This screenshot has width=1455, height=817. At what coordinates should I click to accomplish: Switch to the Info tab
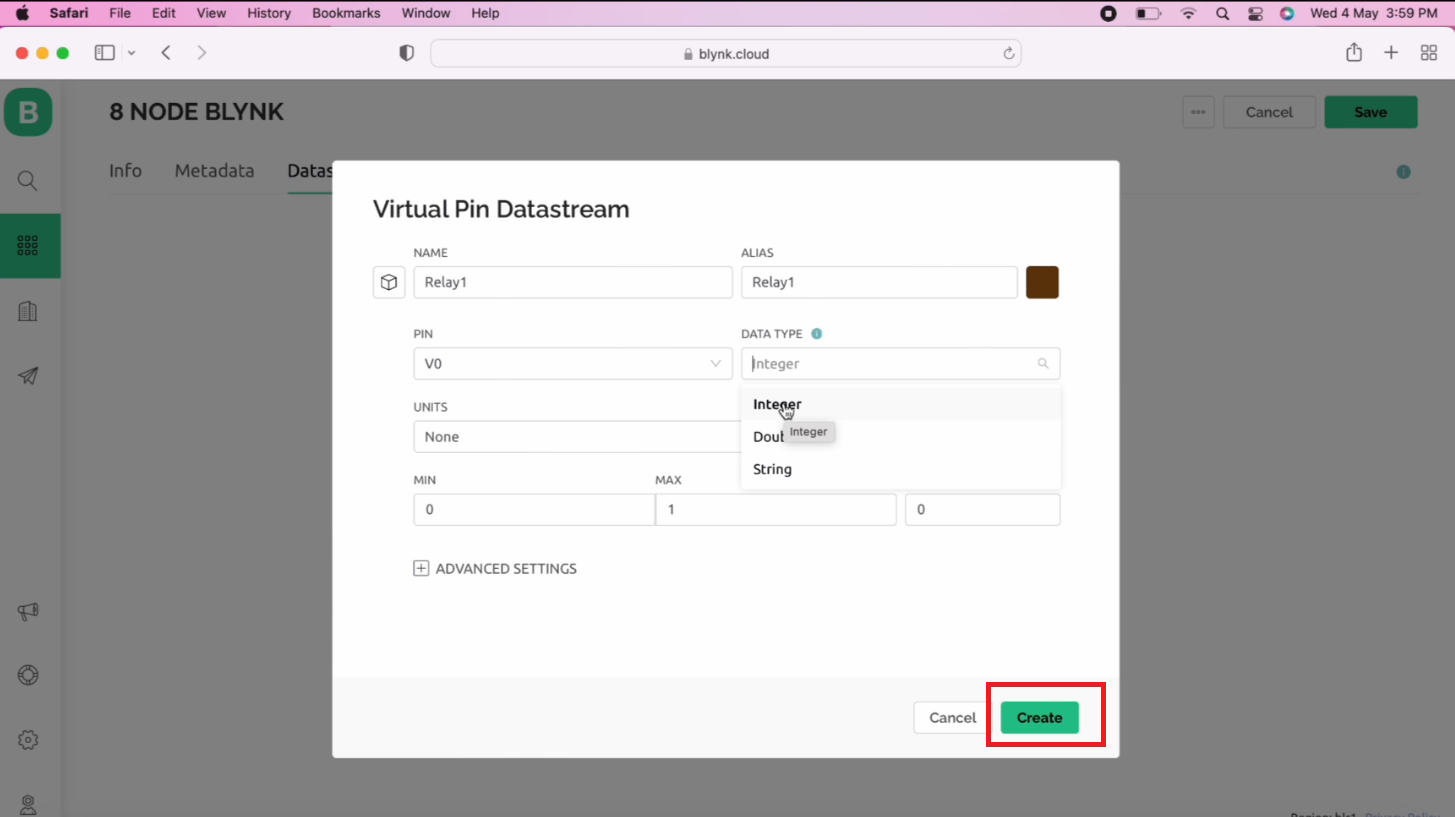point(125,171)
